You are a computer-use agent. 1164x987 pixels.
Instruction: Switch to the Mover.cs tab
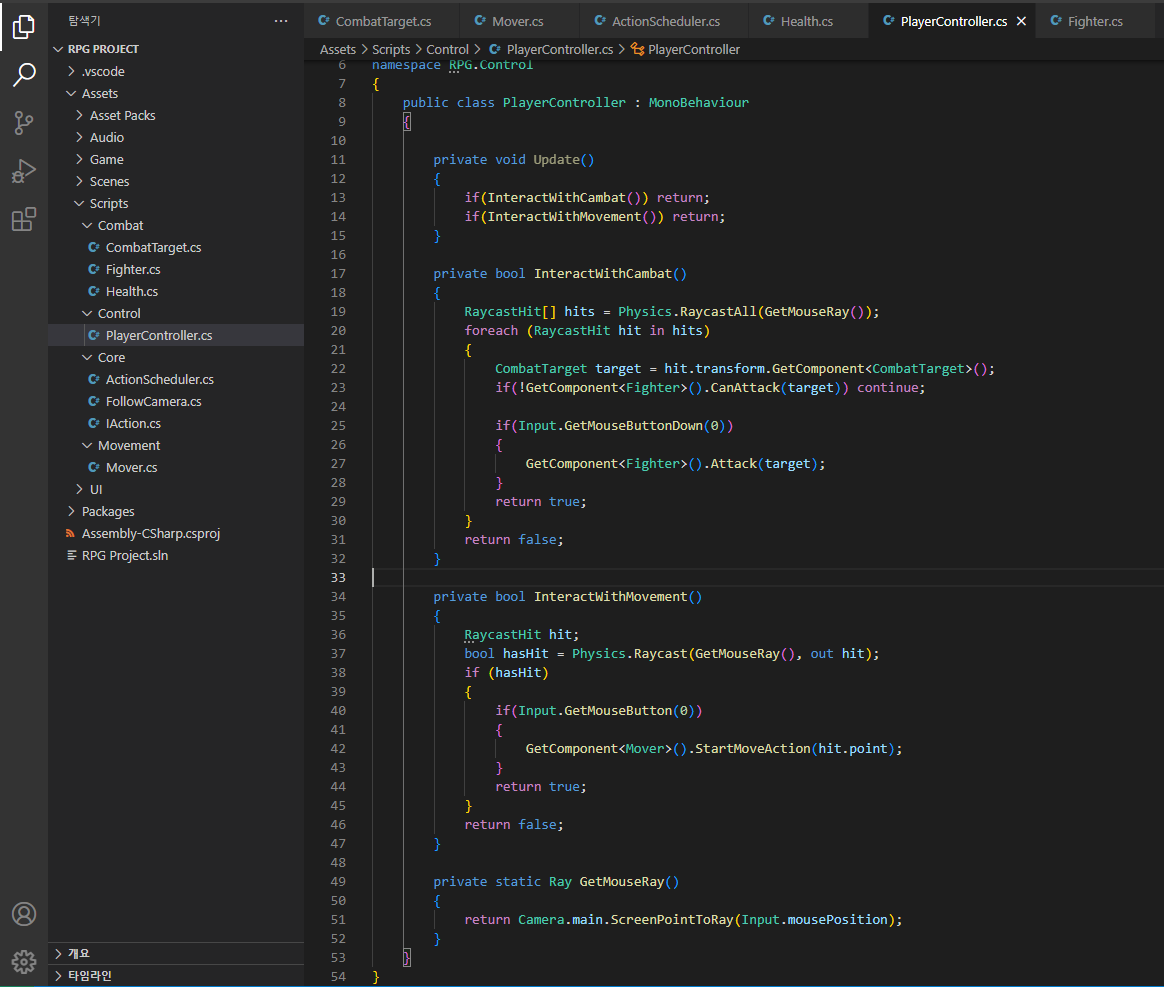coord(517,21)
